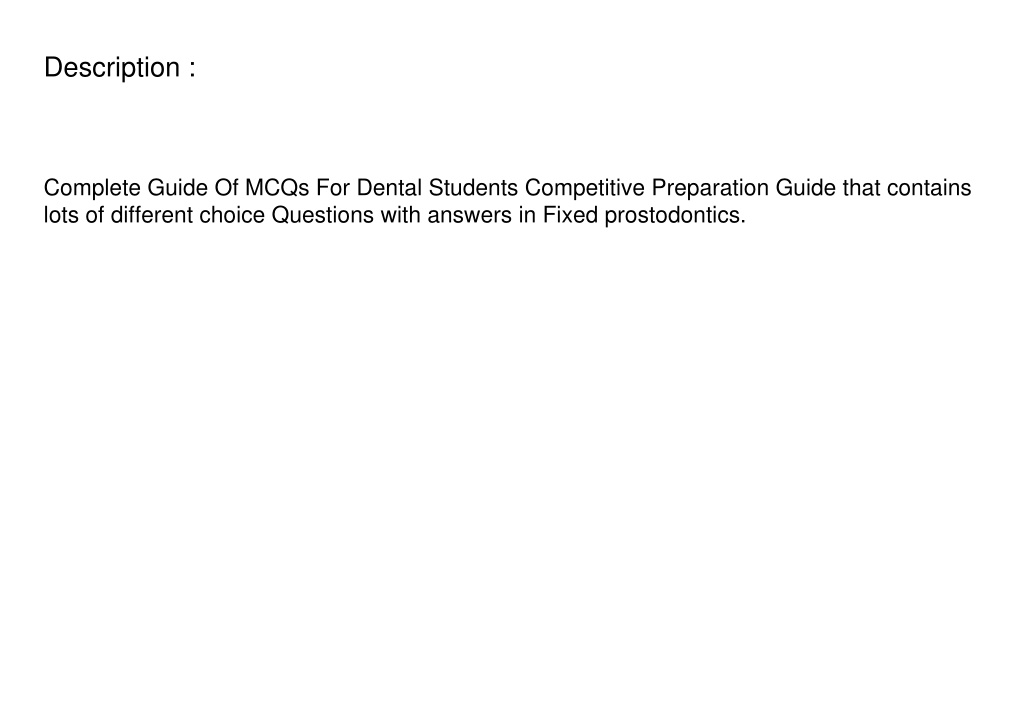The image size is (1024, 723).
Task: Click the word 'Complete' in paragraph
Action: (x=92, y=189)
